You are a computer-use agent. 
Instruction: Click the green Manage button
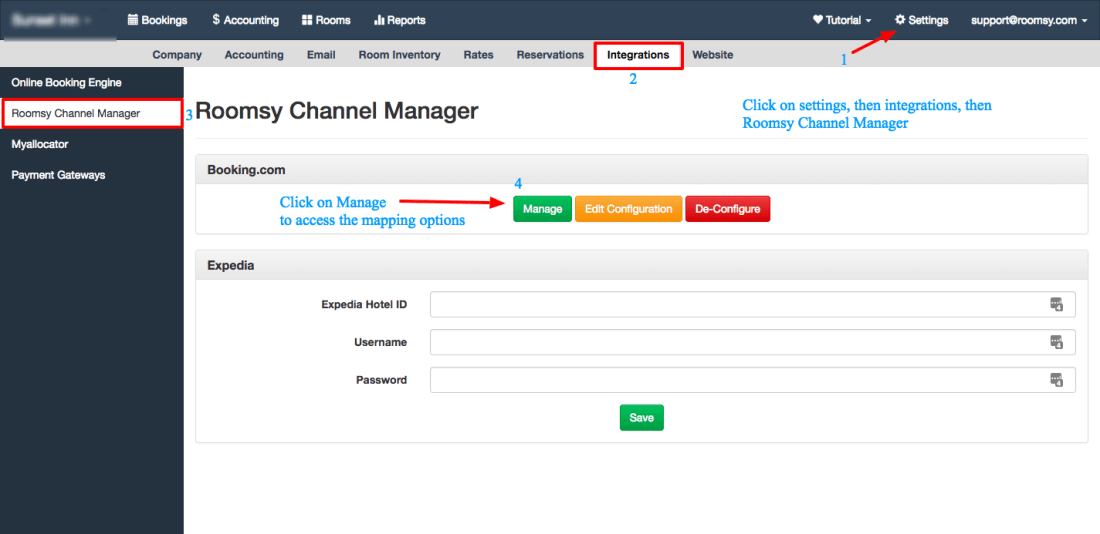pyautogui.click(x=542, y=209)
